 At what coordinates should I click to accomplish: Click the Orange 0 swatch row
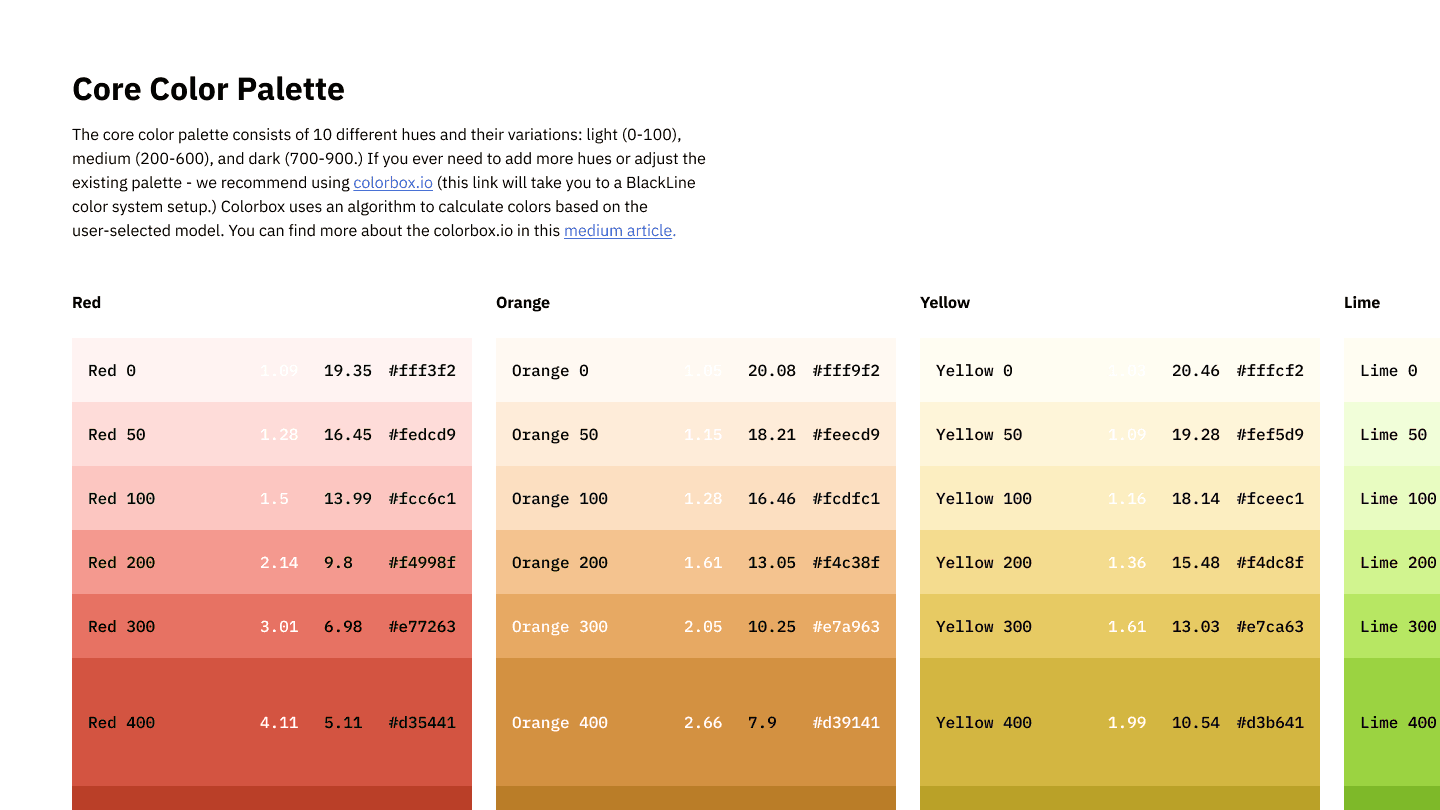click(x=696, y=370)
